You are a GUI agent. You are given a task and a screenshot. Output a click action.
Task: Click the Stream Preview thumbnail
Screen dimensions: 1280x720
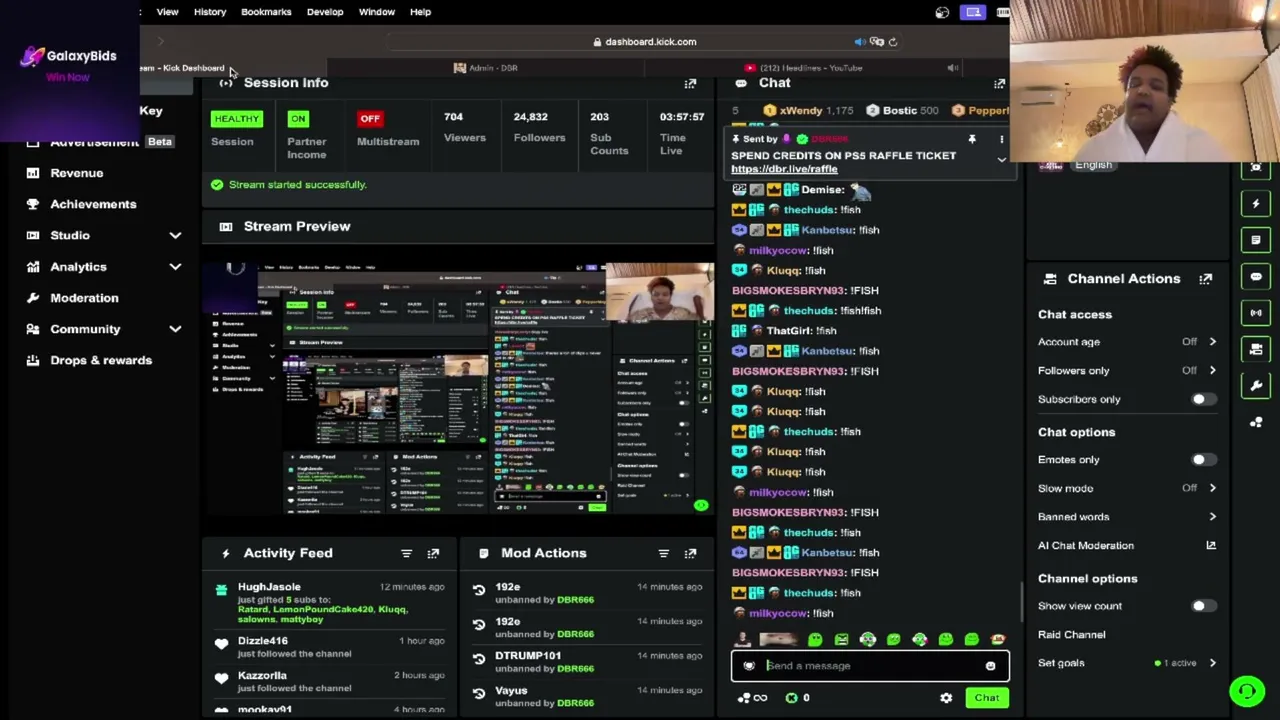(458, 389)
